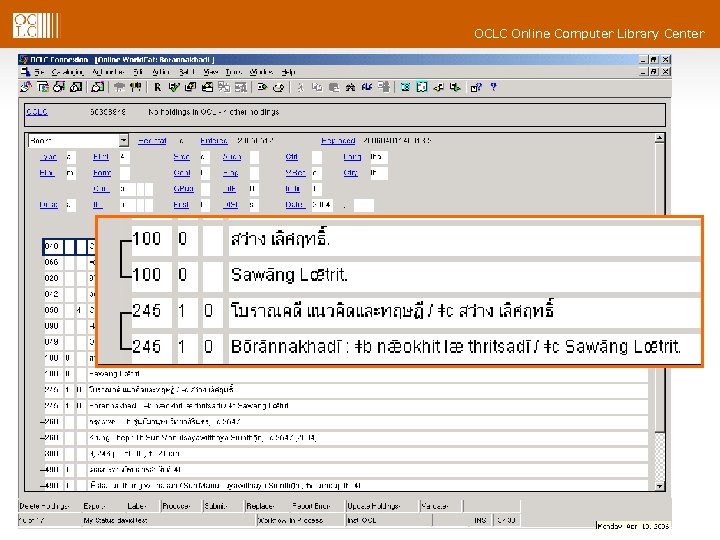Click the 040 field tag cell
The width and height of the screenshot is (720, 540).
(52, 247)
